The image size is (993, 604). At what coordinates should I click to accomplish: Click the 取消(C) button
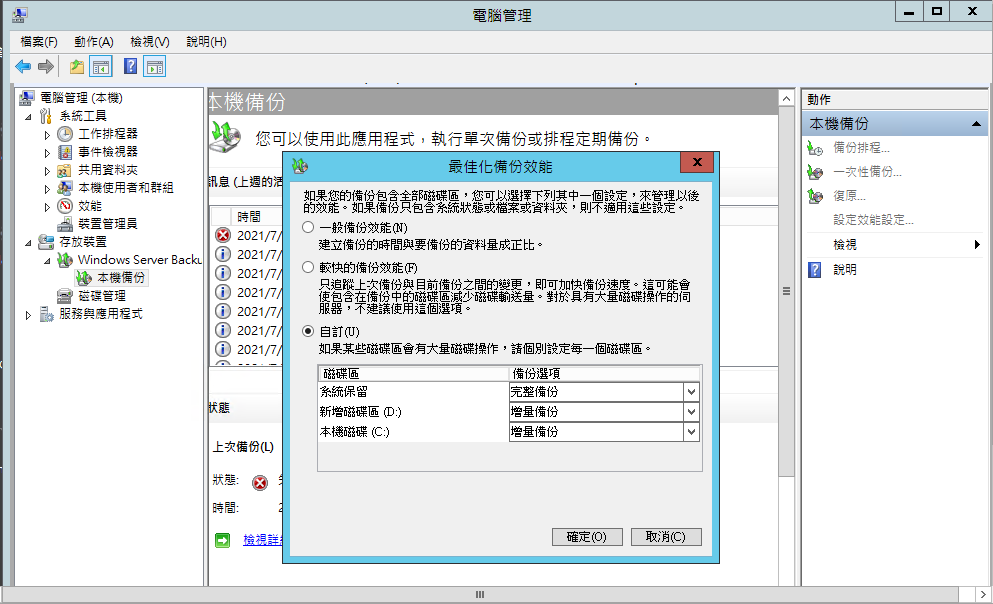click(666, 537)
